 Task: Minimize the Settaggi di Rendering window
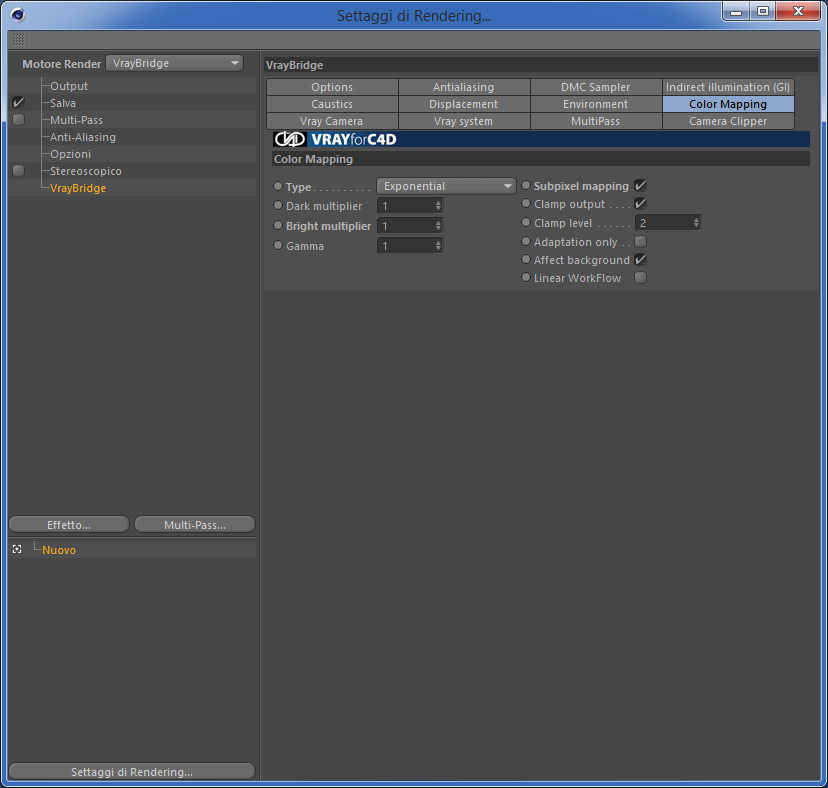pyautogui.click(x=736, y=11)
